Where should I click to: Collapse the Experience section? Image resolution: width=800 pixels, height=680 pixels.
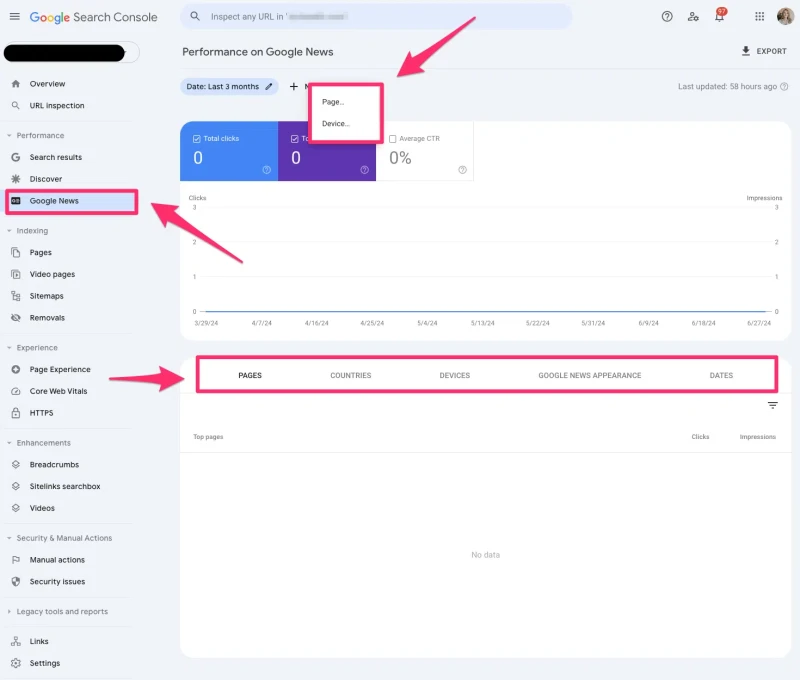pos(9,348)
